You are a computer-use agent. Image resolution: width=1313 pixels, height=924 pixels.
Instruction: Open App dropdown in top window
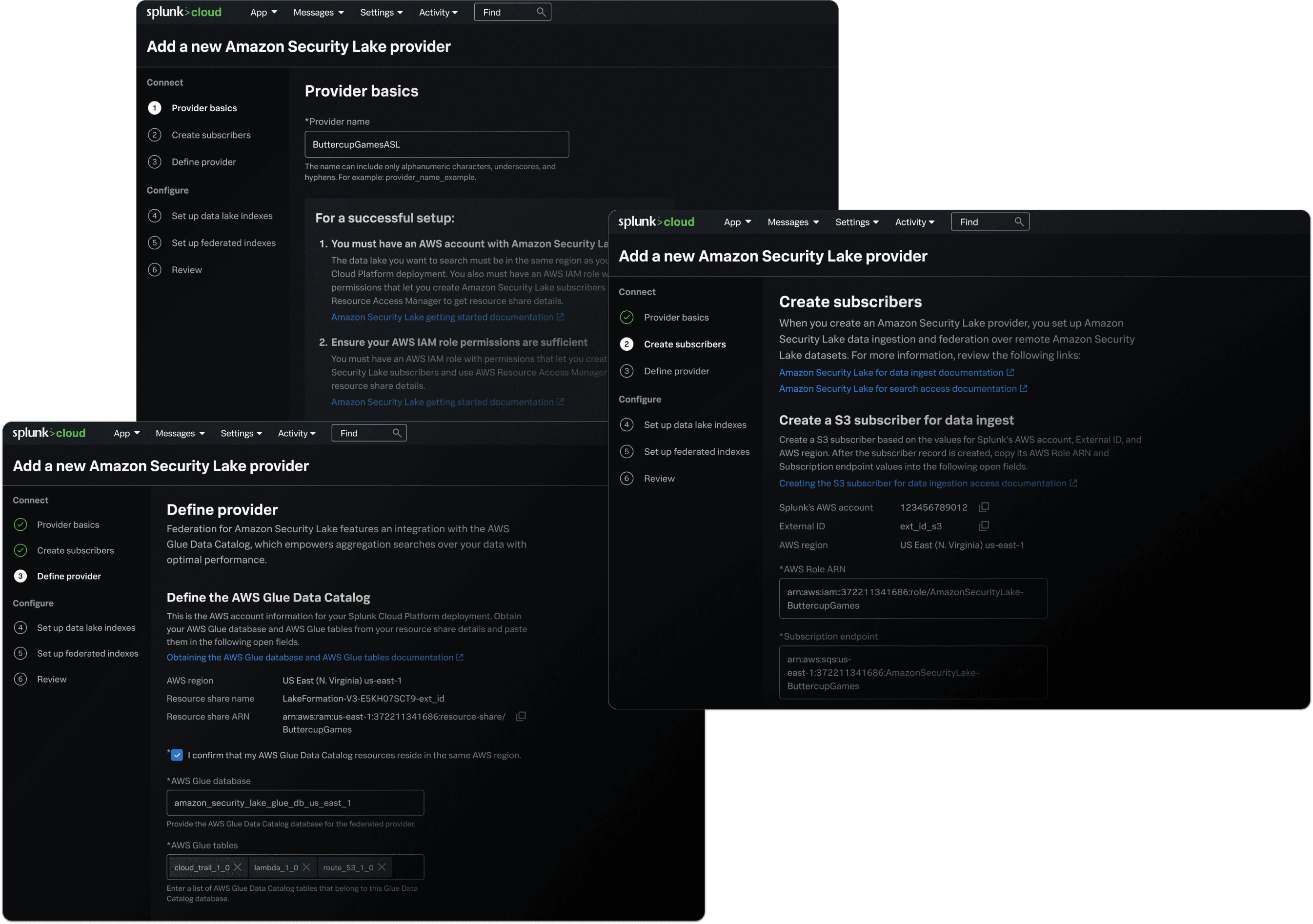(263, 13)
